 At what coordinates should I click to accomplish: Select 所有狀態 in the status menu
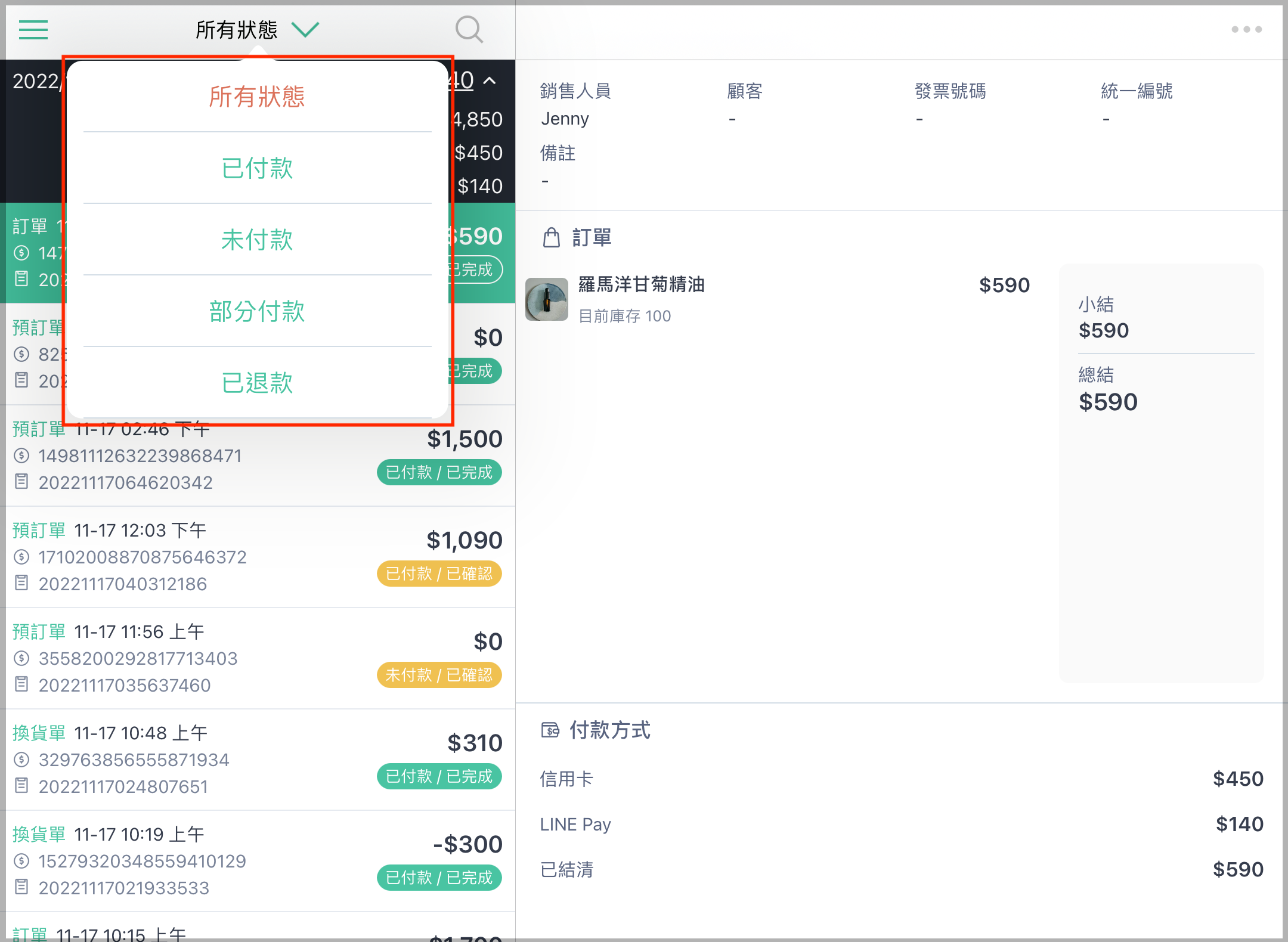pos(257,97)
